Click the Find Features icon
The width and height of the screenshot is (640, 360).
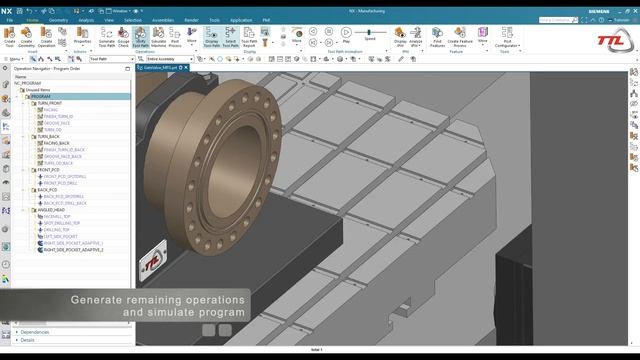[437, 37]
